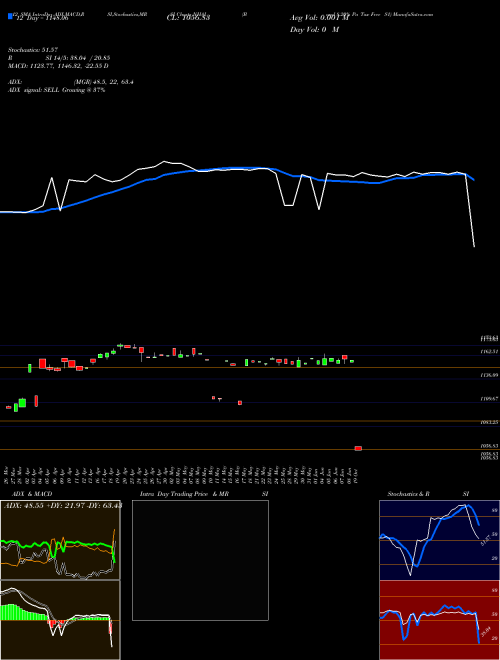The image size is (500, 660).
Task: Click the white price line's final drop point
Action: (x=474, y=246)
